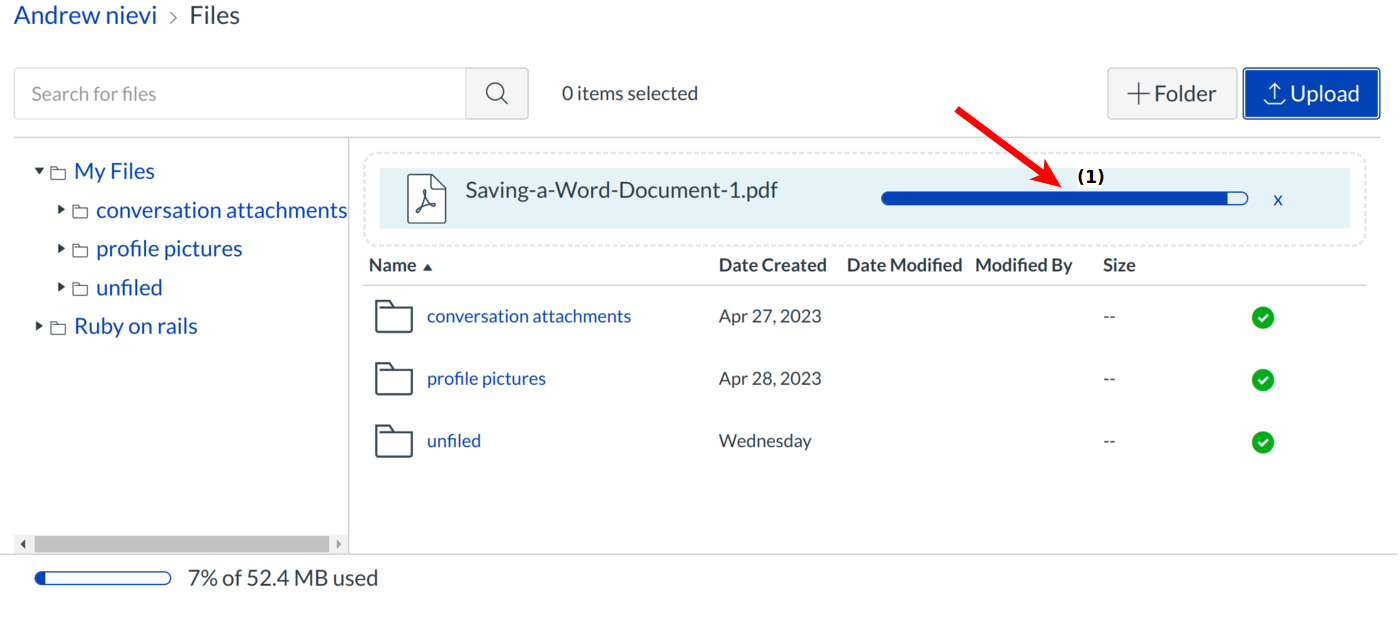The height and width of the screenshot is (621, 1400).
Task: Click the folder icon beside profile pictures row
Action: click(394, 379)
